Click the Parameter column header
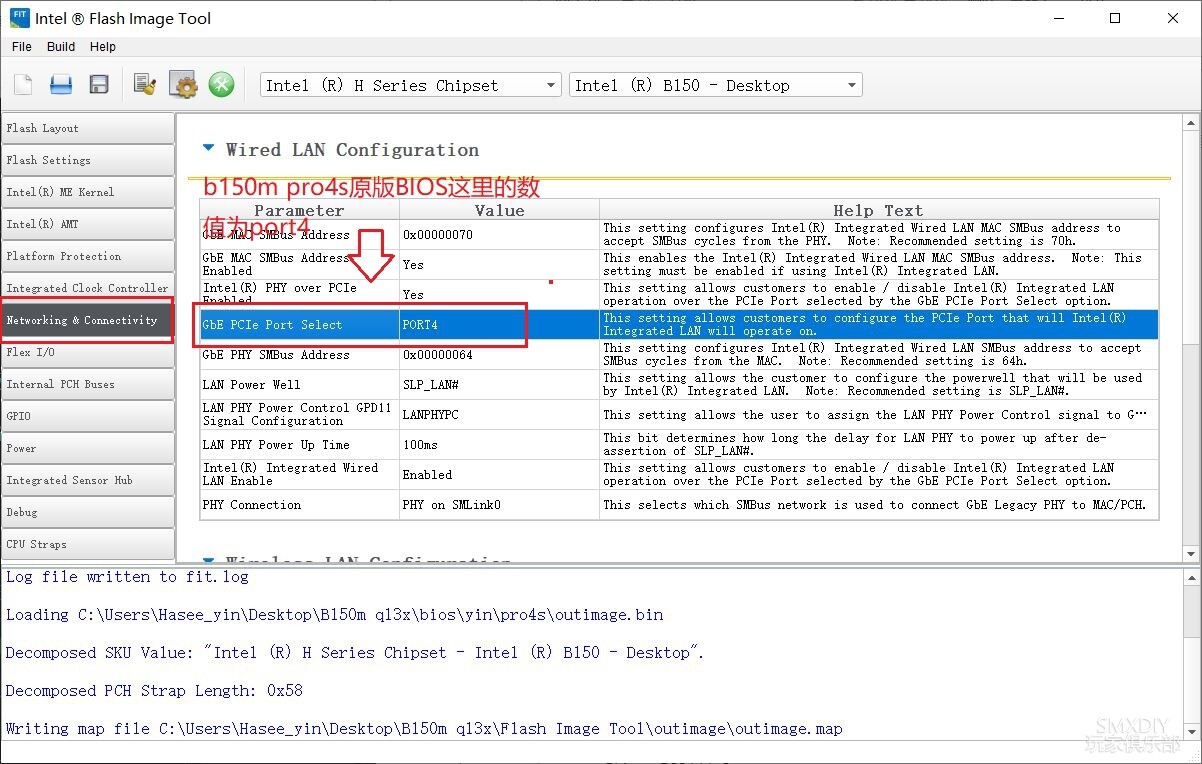1202x764 pixels. [299, 210]
